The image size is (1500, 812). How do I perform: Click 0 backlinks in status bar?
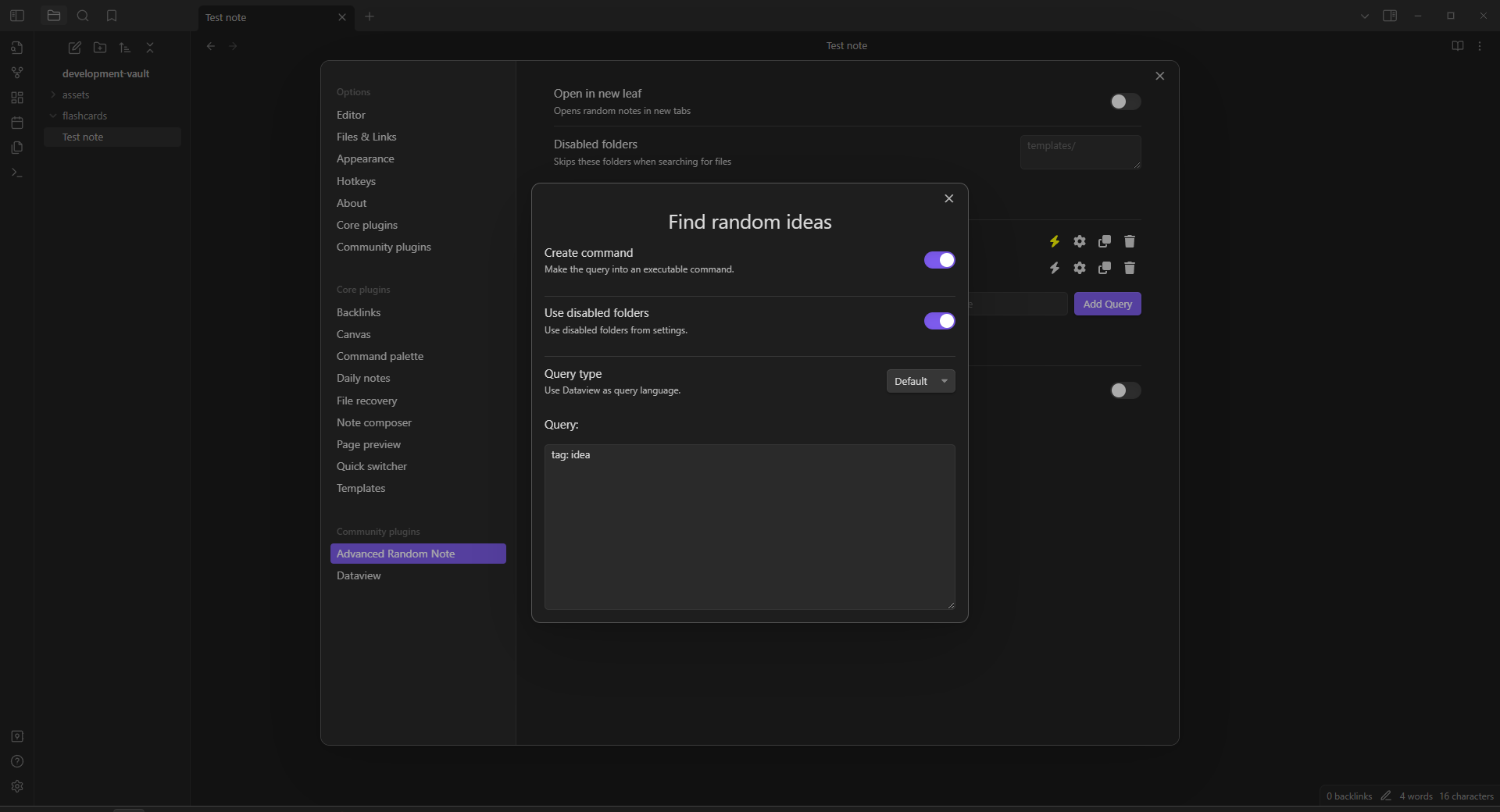[x=1349, y=796]
